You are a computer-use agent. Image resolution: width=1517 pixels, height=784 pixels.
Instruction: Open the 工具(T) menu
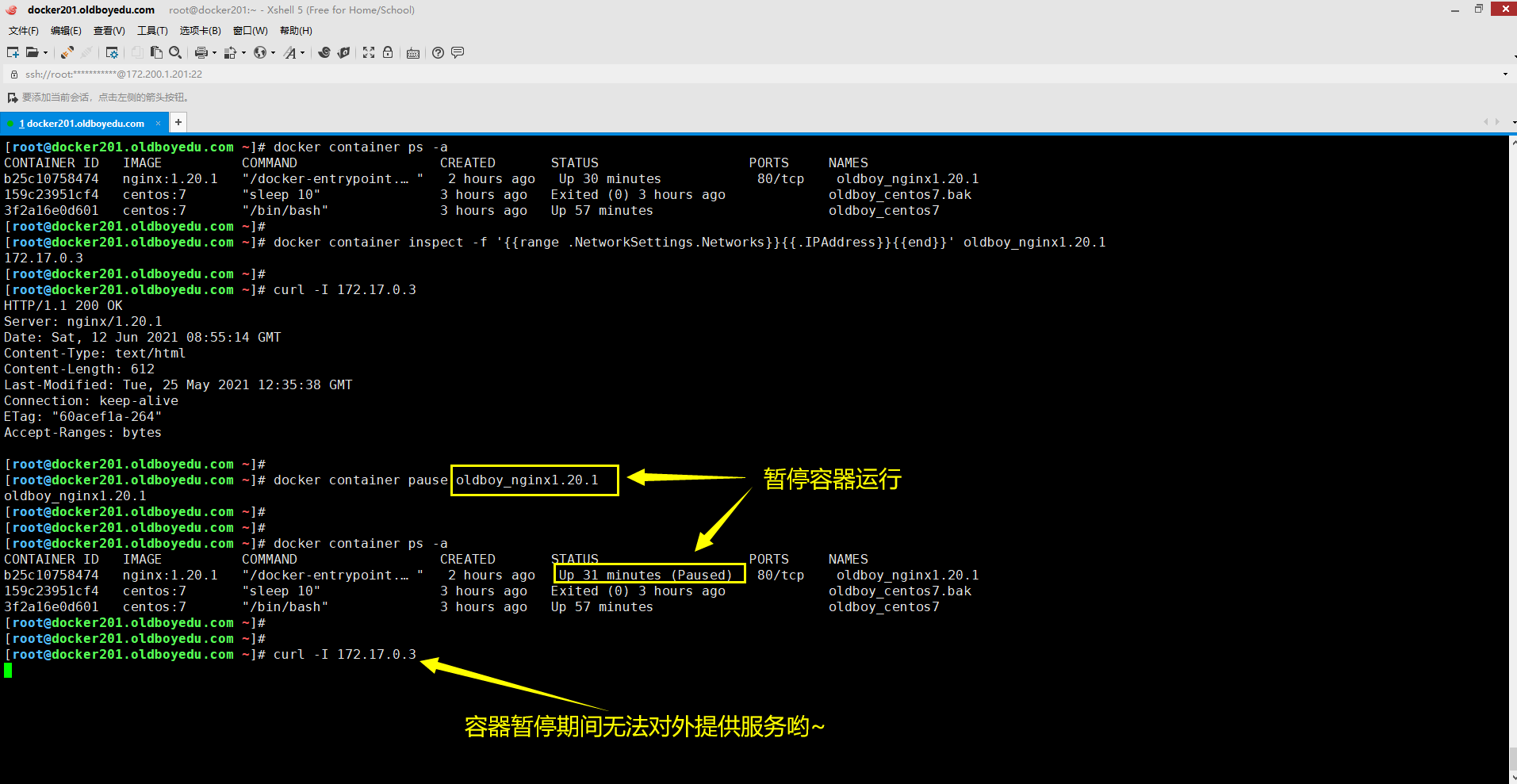[152, 31]
